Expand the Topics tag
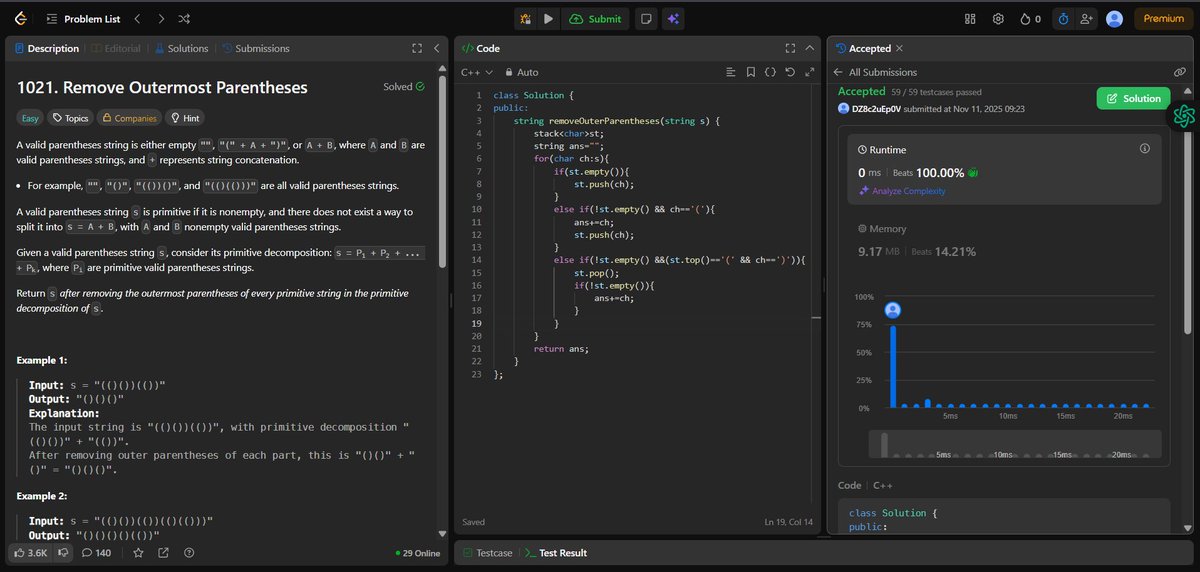The height and width of the screenshot is (572, 1200). (x=70, y=118)
